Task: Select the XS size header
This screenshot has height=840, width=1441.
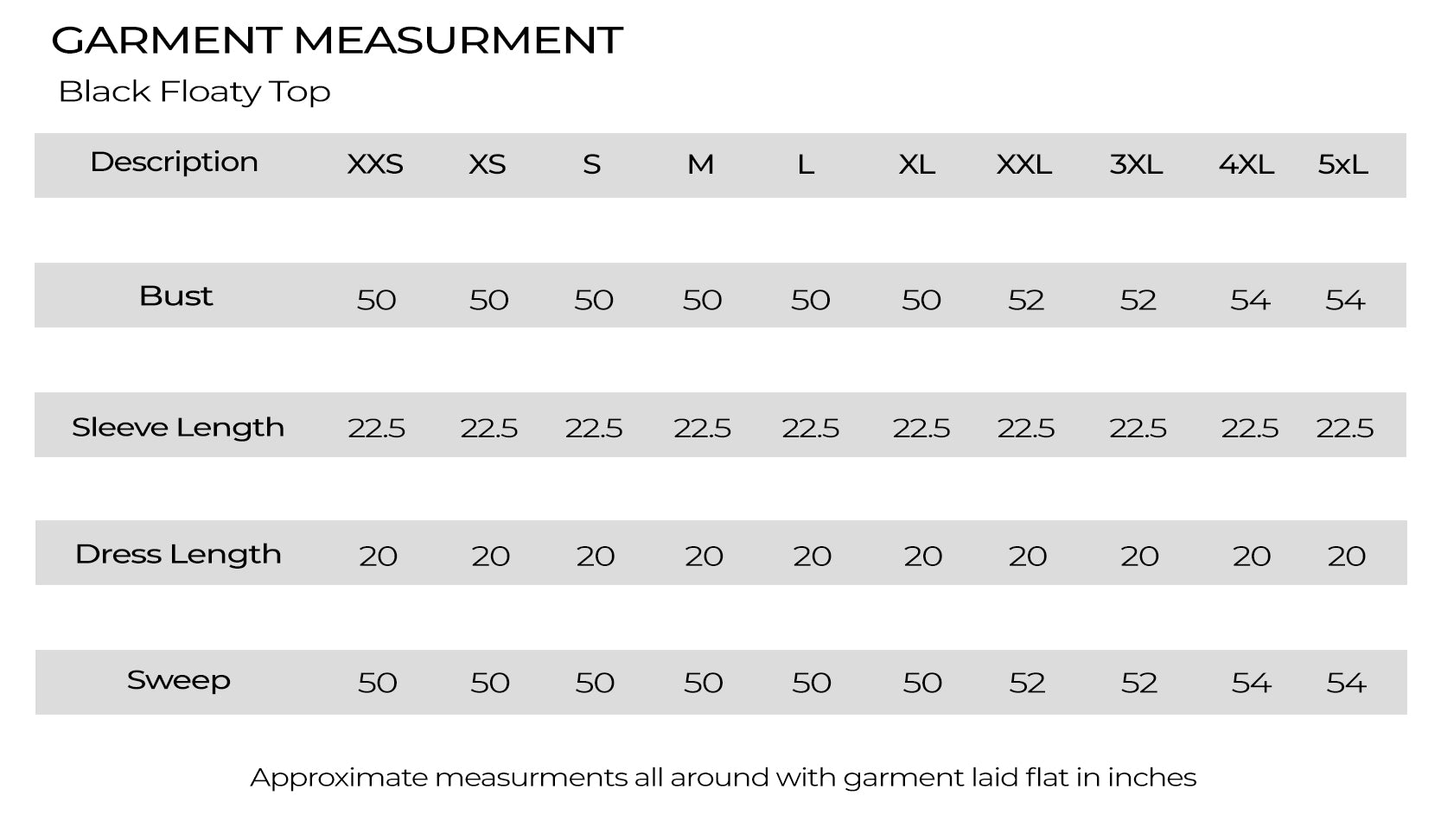Action: tap(488, 164)
